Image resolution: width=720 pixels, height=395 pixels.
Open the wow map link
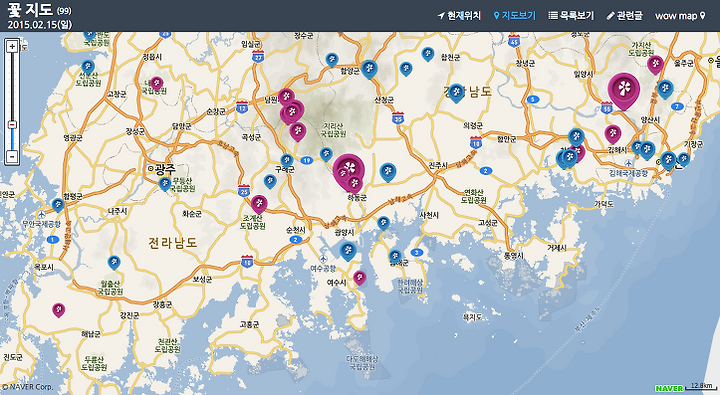point(680,16)
